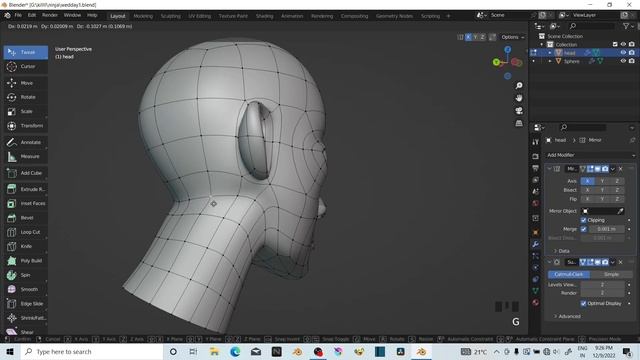Viewport: 640px width, 360px height.
Task: Adjust Render levels value field
Action: pyautogui.click(x=602, y=293)
